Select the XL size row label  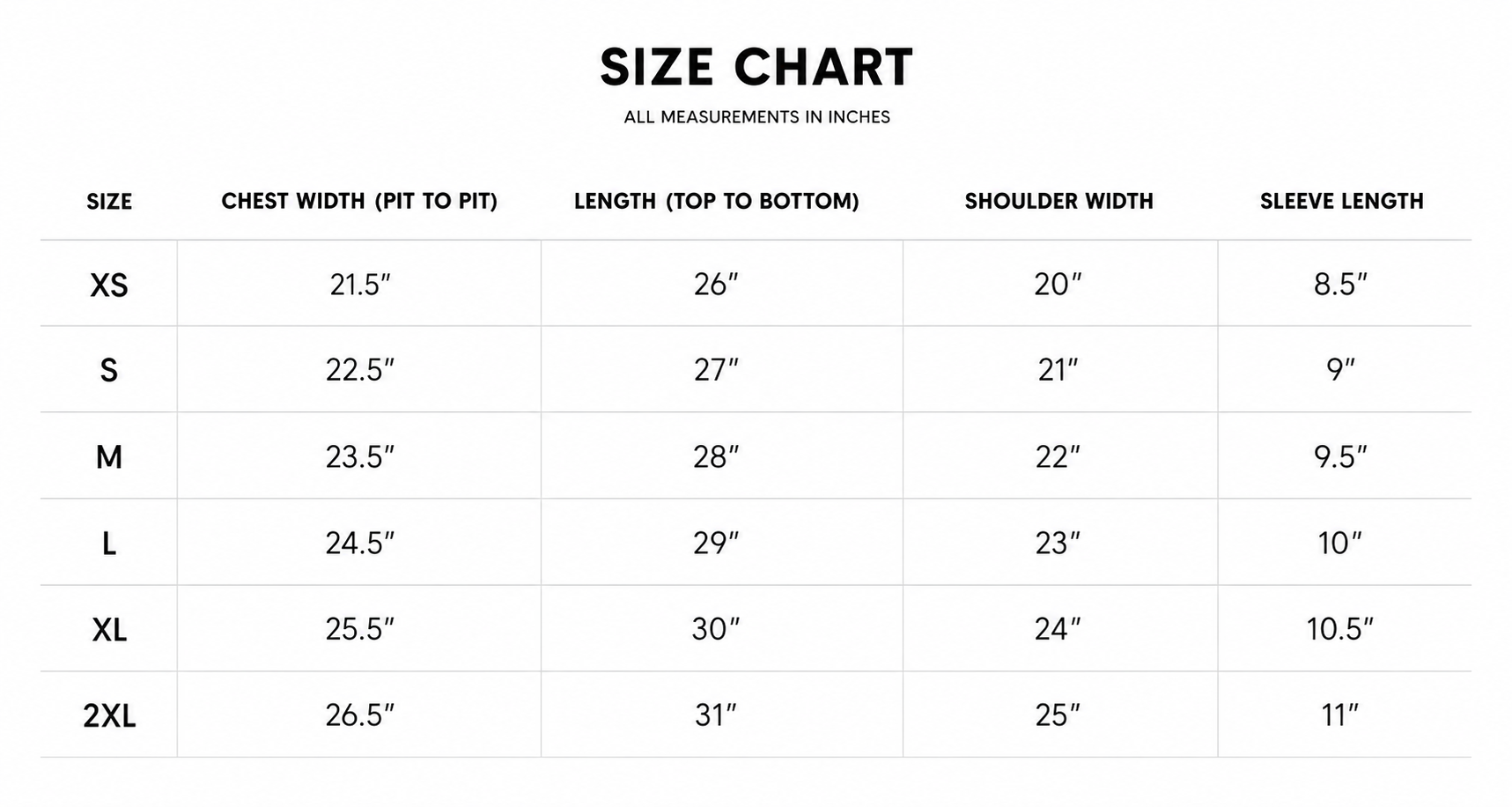coord(109,629)
